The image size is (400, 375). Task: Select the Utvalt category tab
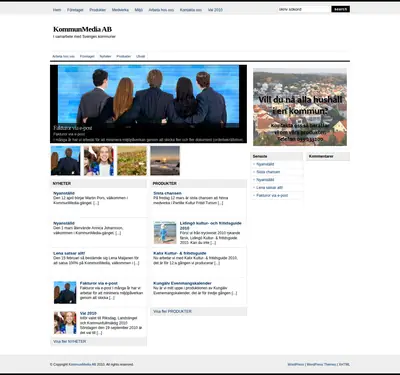[140, 56]
